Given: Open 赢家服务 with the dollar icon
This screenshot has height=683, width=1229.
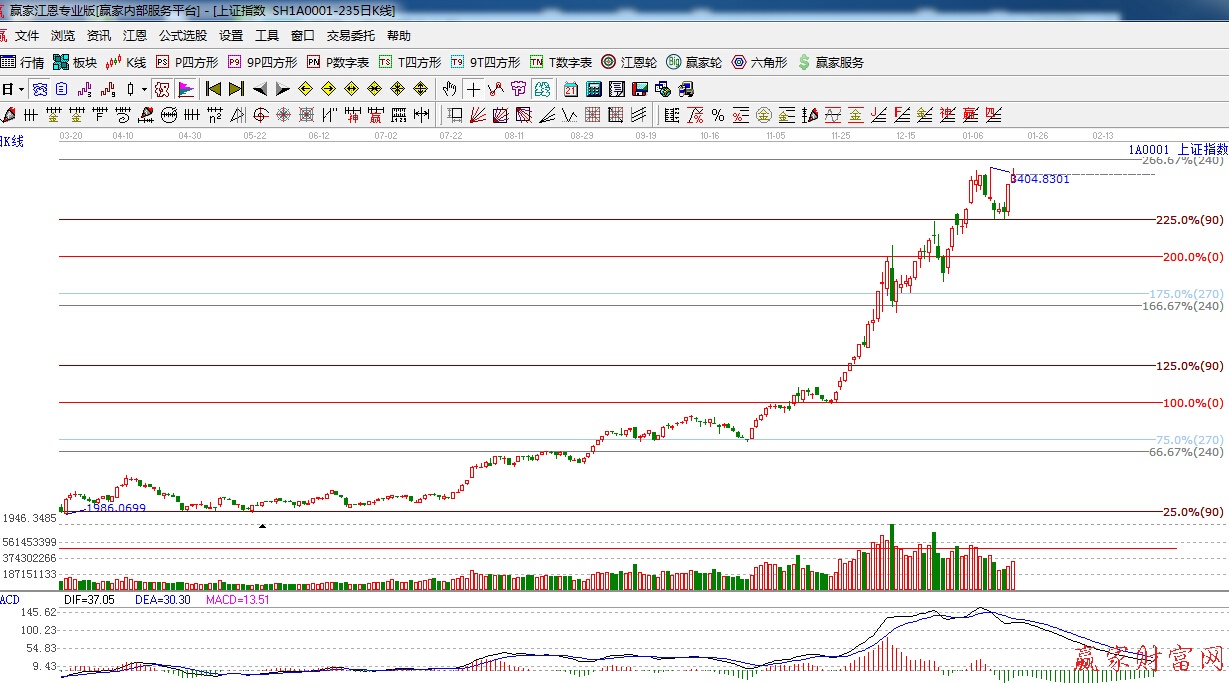Looking at the screenshot, I should point(830,62).
